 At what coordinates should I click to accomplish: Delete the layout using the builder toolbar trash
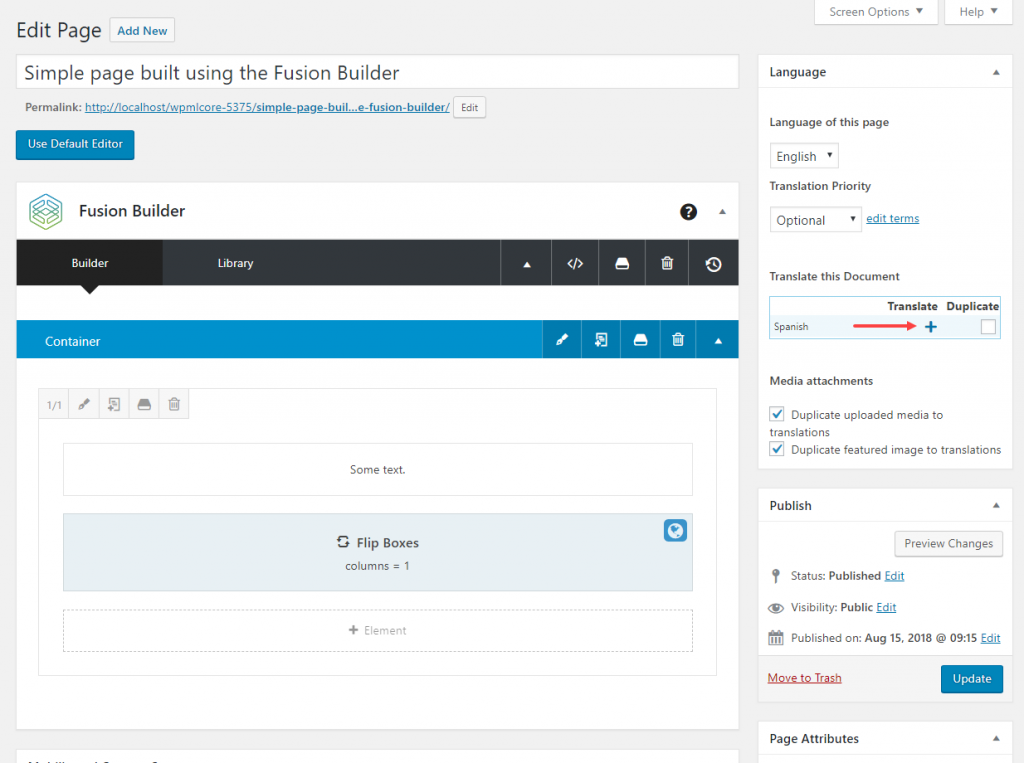point(667,263)
